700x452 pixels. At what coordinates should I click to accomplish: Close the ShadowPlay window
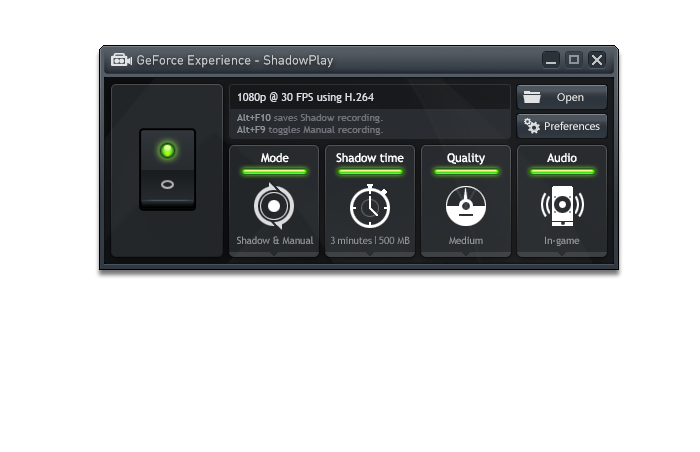[597, 60]
